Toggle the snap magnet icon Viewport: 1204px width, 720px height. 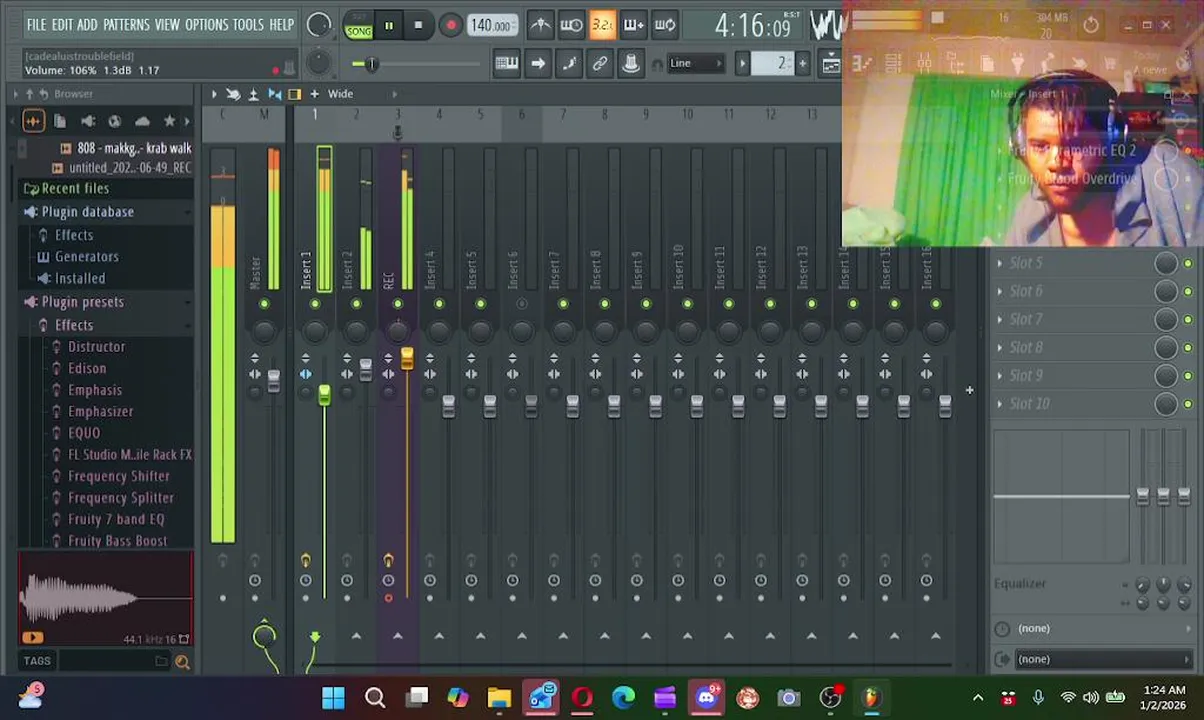(x=657, y=64)
